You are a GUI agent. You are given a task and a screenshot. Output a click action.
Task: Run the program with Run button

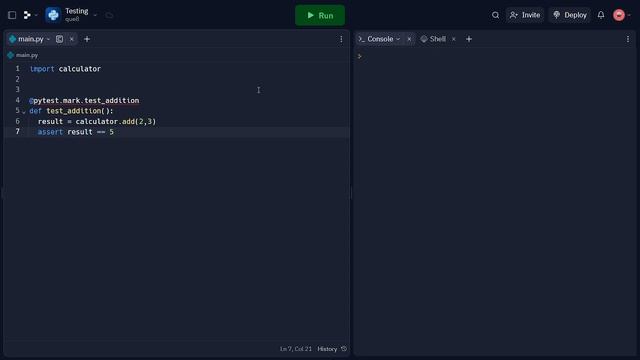[320, 15]
